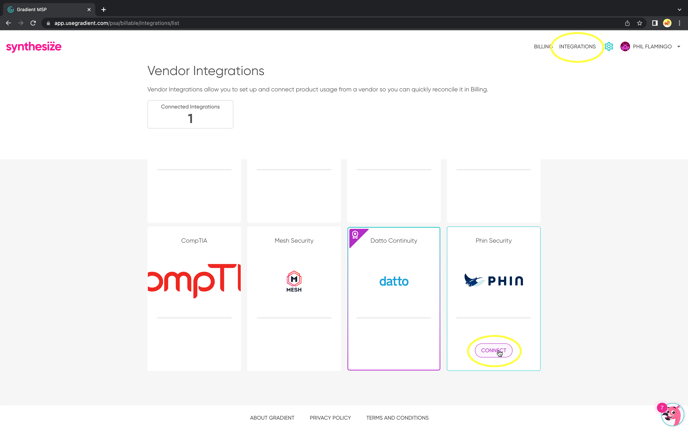Click the share page icon
The height and width of the screenshot is (430, 688).
(627, 23)
